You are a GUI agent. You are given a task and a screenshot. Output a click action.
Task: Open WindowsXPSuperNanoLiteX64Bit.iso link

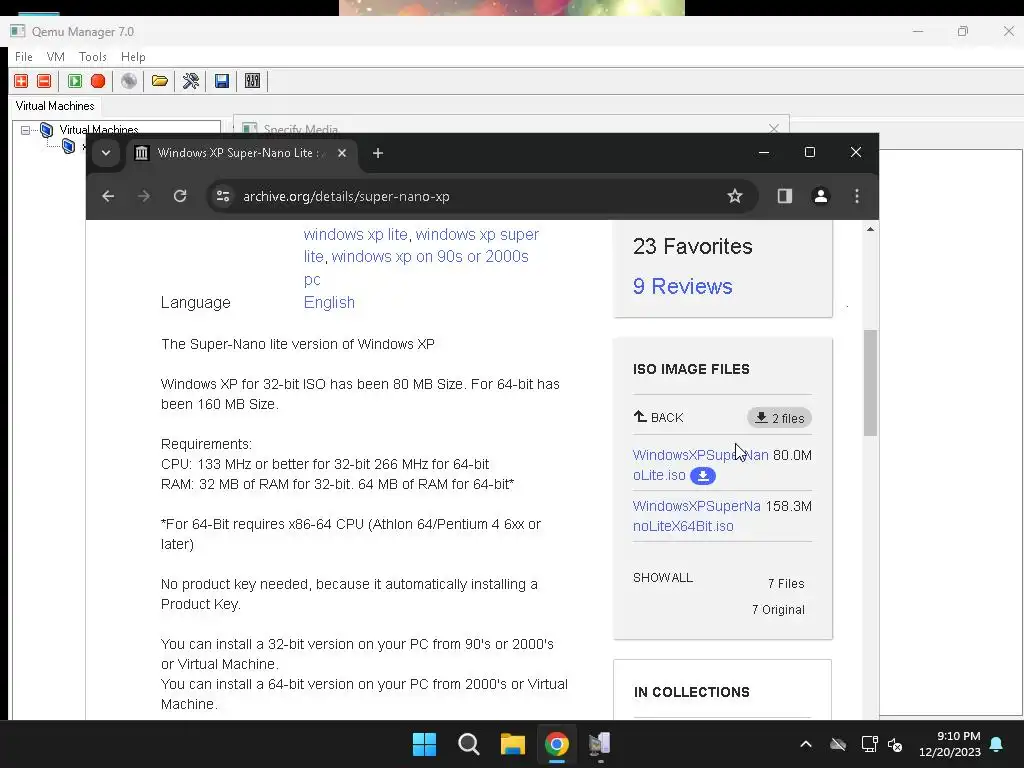[x=696, y=516]
